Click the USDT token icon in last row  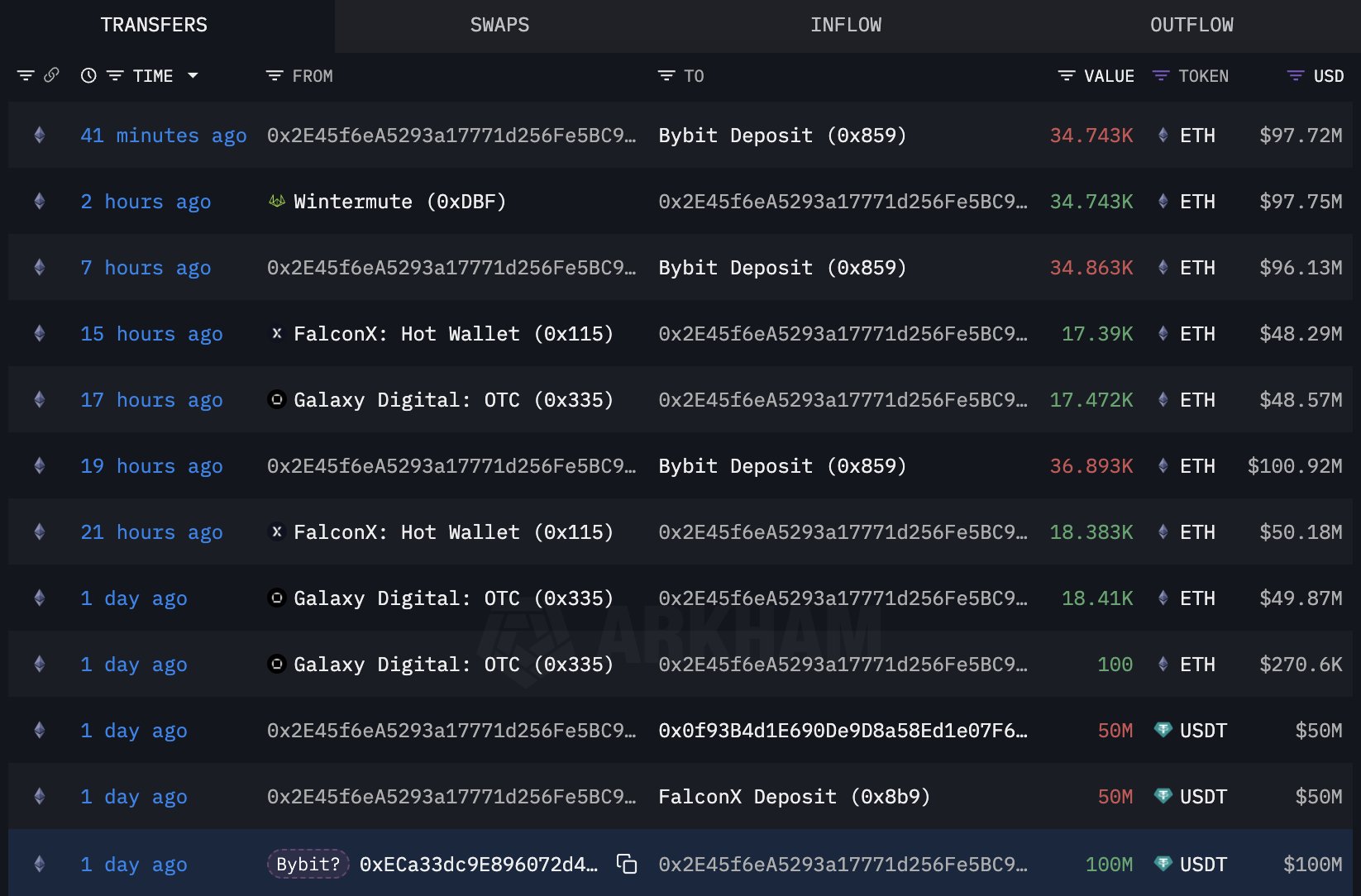click(x=1163, y=864)
